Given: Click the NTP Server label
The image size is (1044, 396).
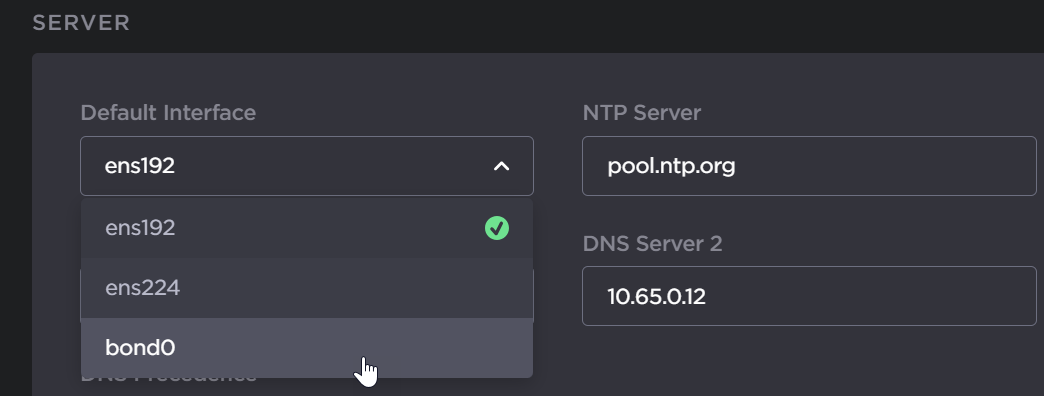Looking at the screenshot, I should click(642, 112).
